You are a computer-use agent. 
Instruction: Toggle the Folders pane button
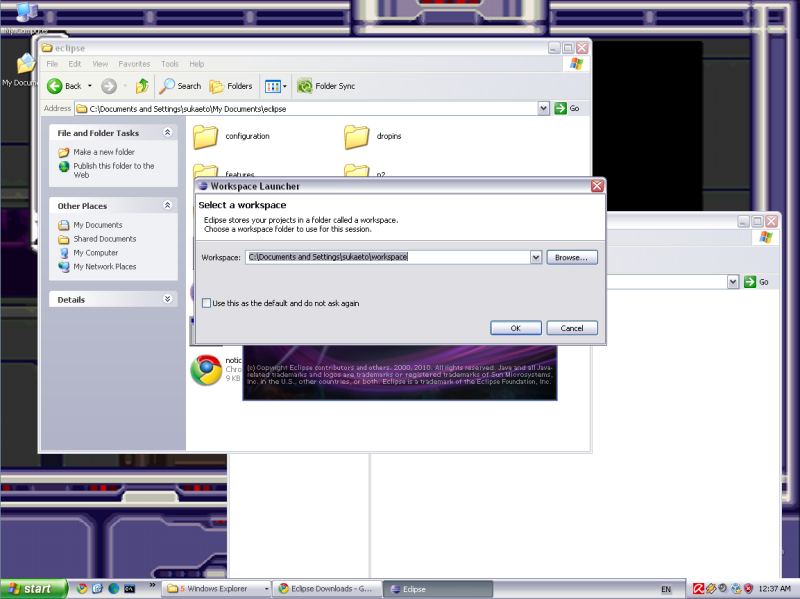230,86
